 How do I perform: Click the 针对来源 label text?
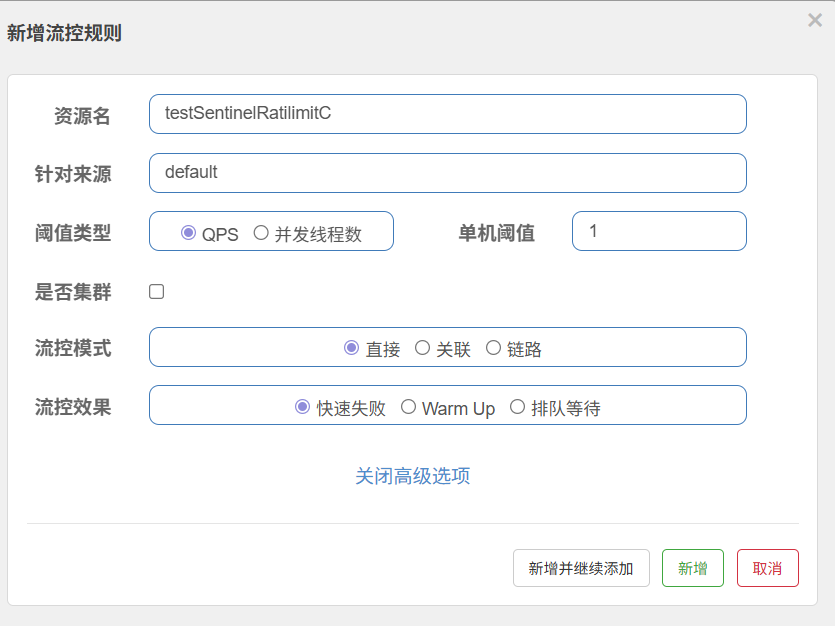[73, 174]
